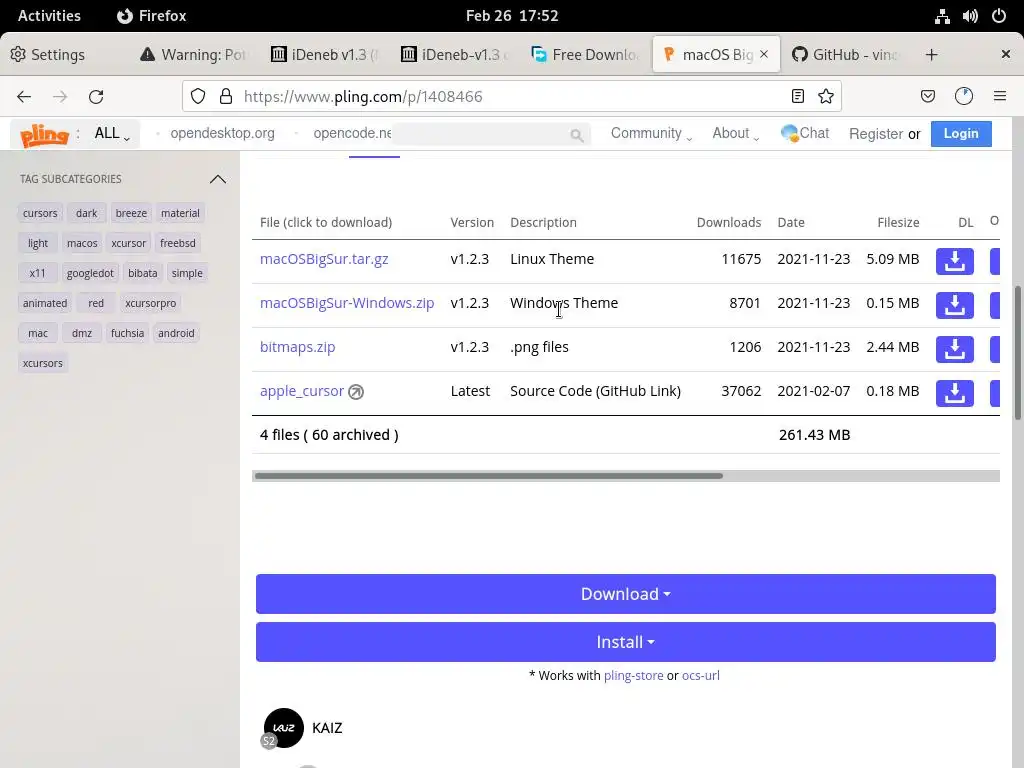Select the xcursorpro tag

150,303
